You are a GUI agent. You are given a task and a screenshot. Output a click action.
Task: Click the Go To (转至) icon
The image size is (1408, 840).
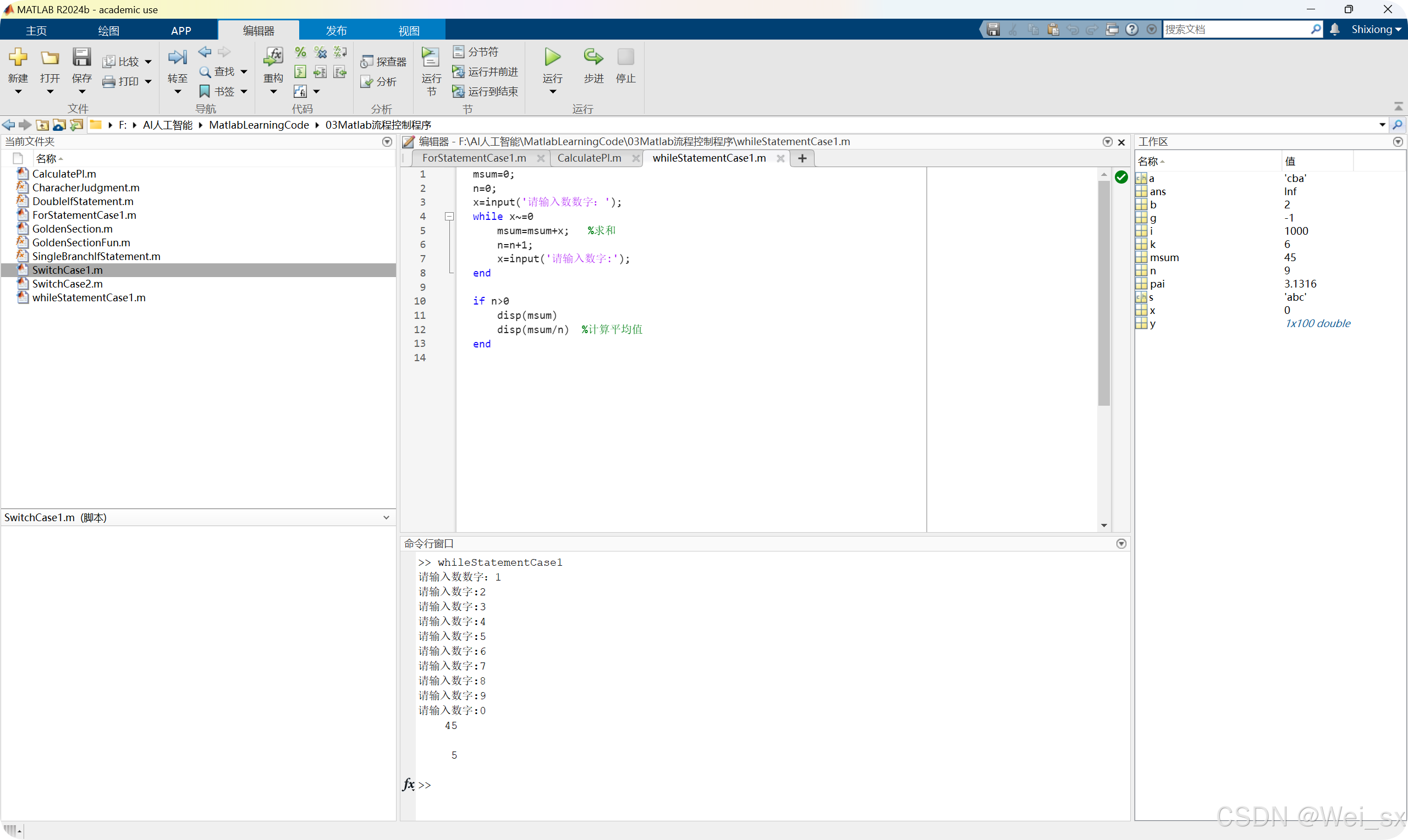(x=177, y=57)
